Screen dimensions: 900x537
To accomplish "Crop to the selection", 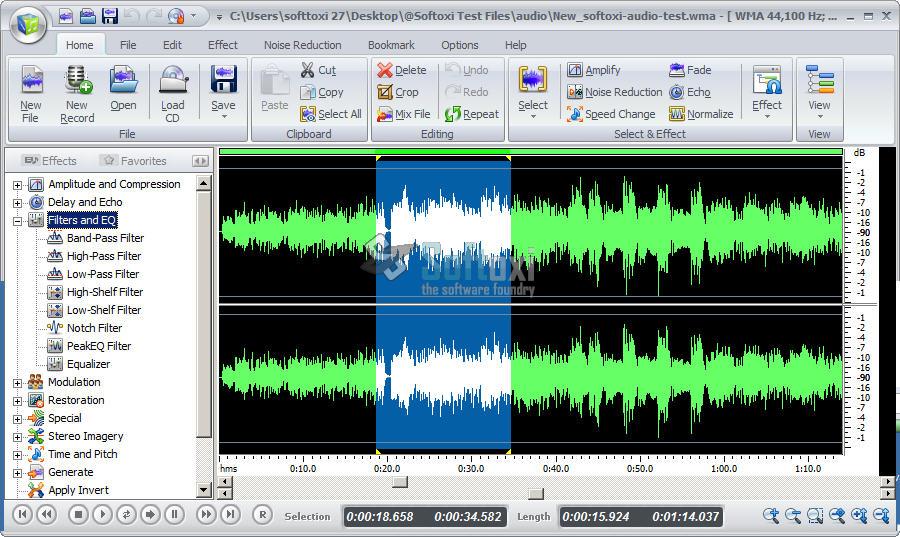I will 398,92.
